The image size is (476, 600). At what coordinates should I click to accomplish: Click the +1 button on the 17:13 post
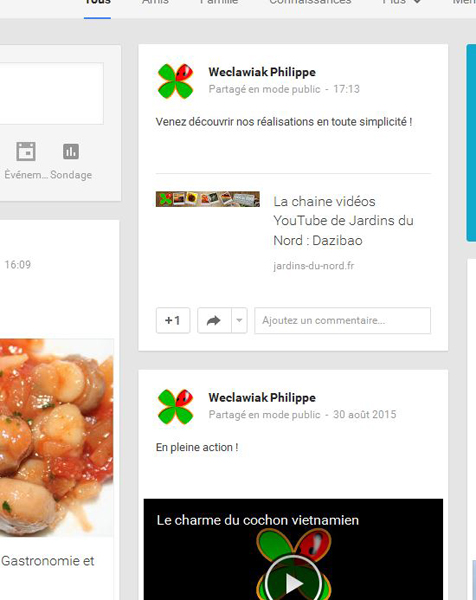coord(173,320)
